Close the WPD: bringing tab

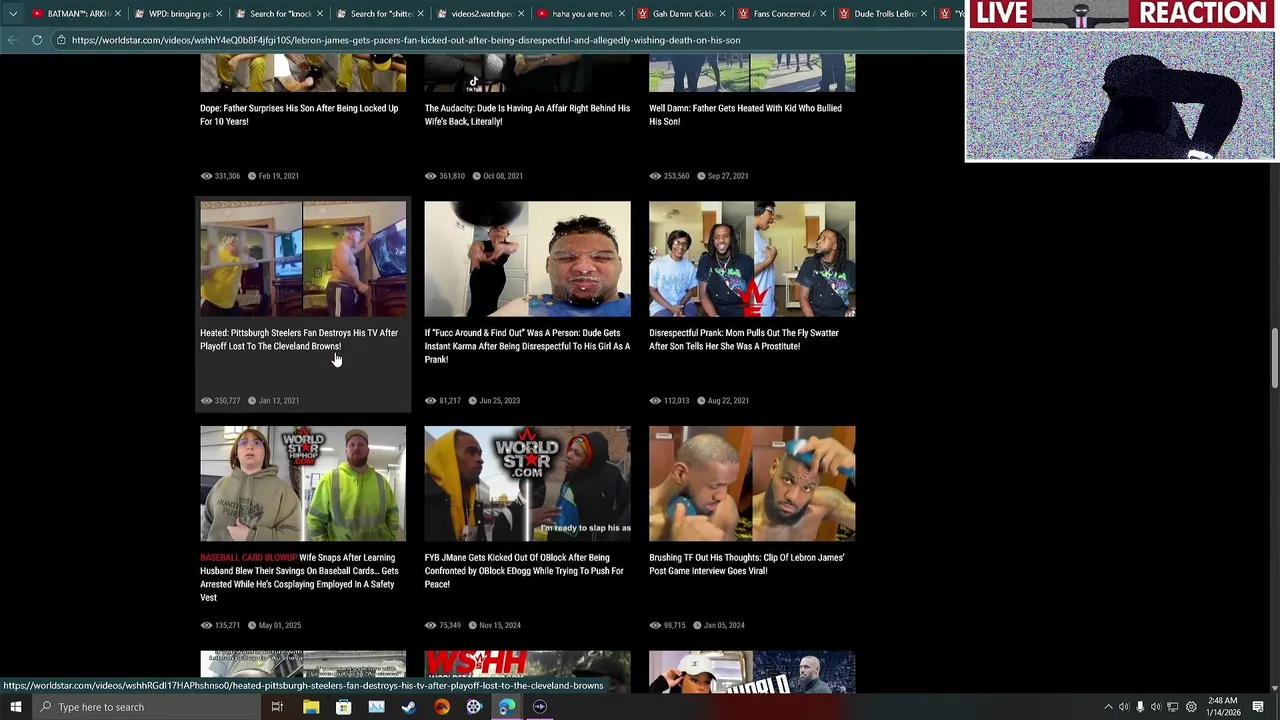(x=219, y=14)
